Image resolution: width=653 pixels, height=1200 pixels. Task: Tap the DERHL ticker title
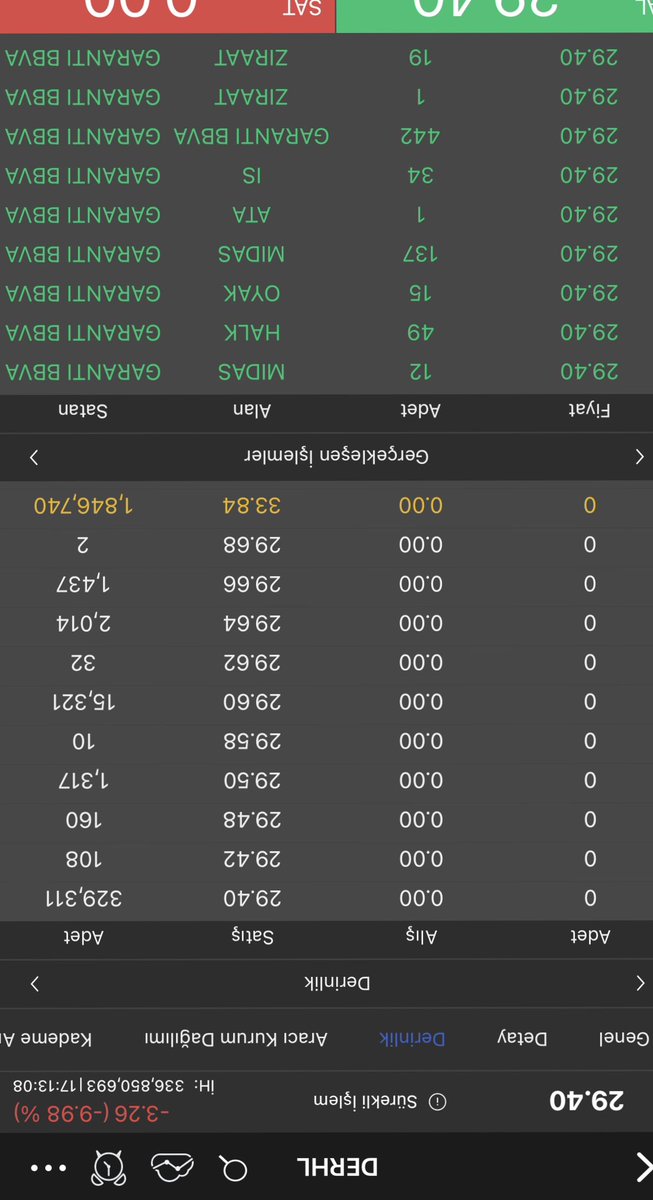[337, 1166]
